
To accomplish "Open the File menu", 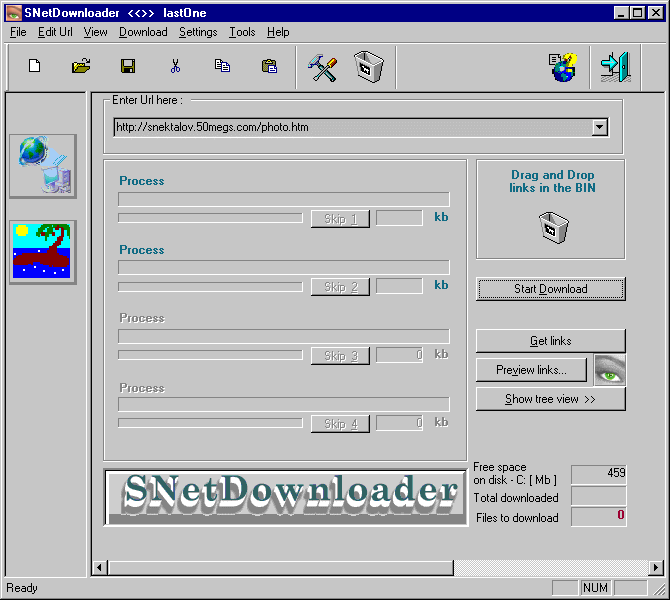I will click(18, 32).
